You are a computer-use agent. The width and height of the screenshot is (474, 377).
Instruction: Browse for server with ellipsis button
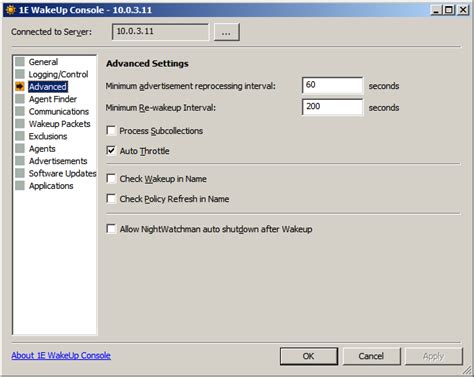226,32
